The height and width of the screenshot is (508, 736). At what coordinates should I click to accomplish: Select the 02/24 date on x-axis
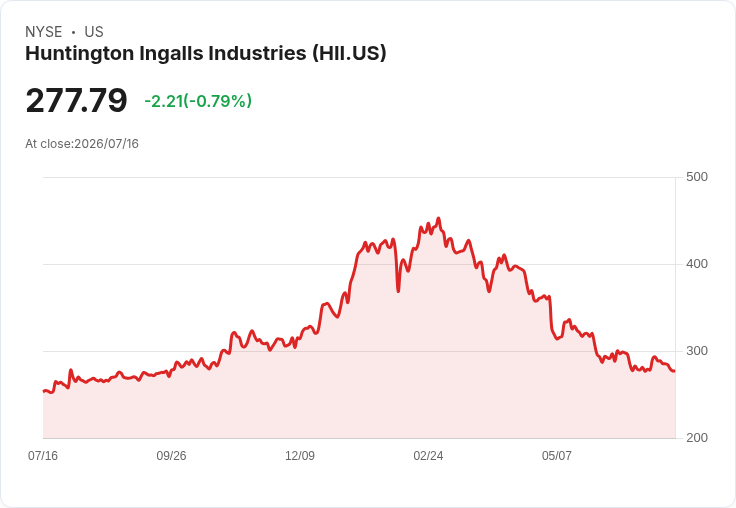(x=428, y=455)
